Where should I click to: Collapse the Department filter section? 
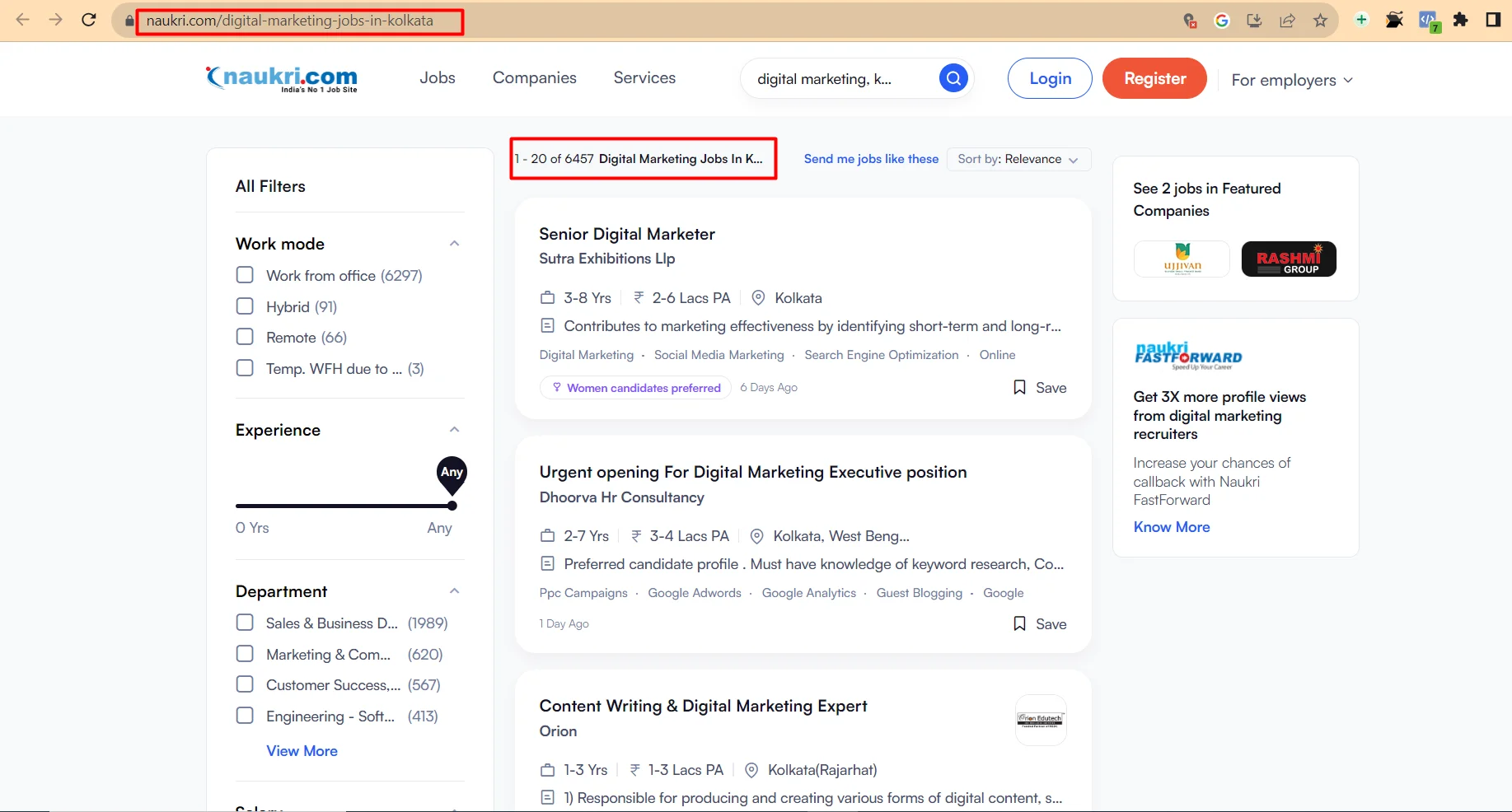[x=454, y=591]
